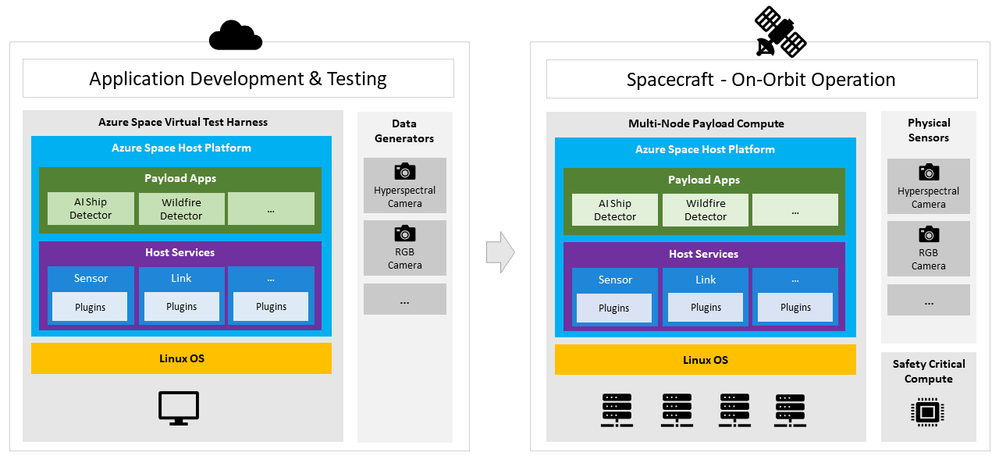Select Wildfire Detector box in spacecraft panel
Screen dimensions: 999x460
pyautogui.click(x=705, y=210)
